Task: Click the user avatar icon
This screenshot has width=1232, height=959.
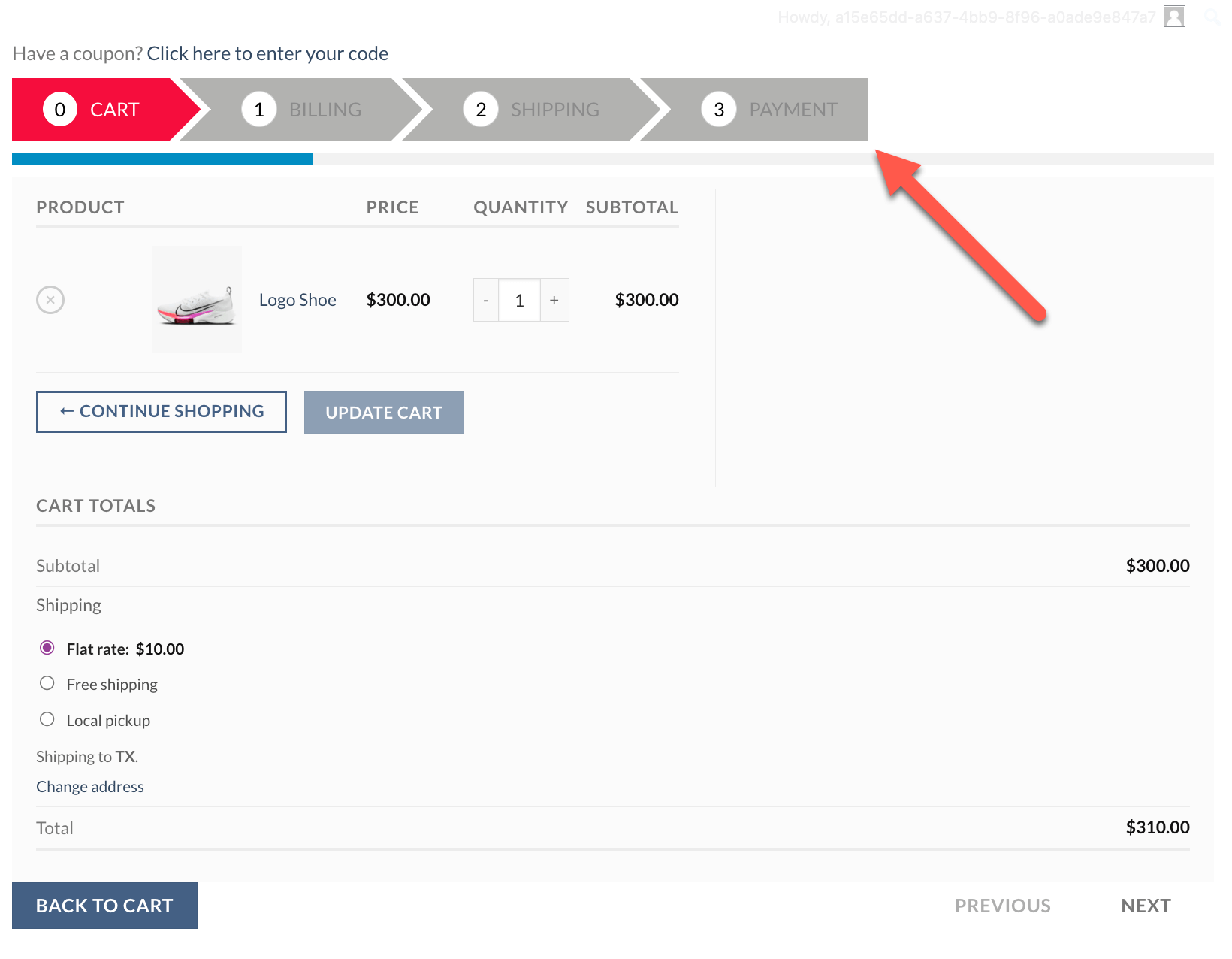Action: (1174, 17)
